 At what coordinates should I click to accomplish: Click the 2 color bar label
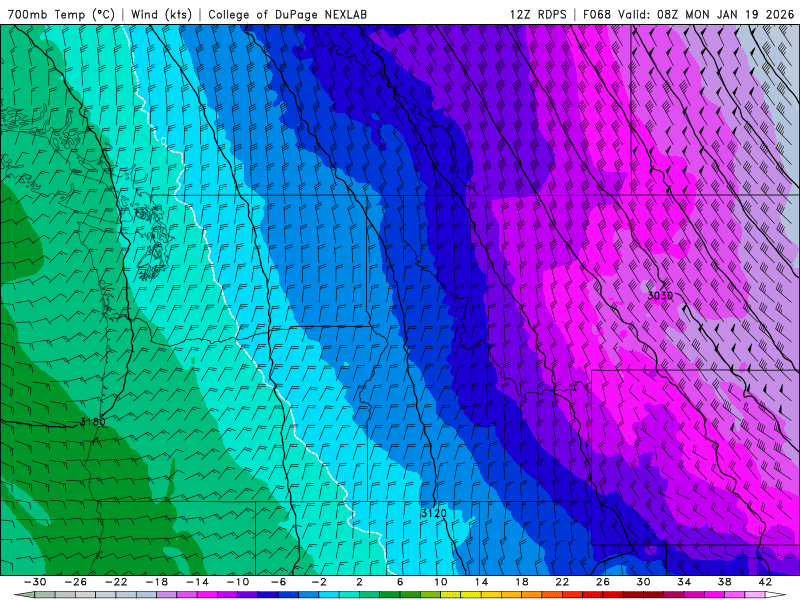pos(360,582)
